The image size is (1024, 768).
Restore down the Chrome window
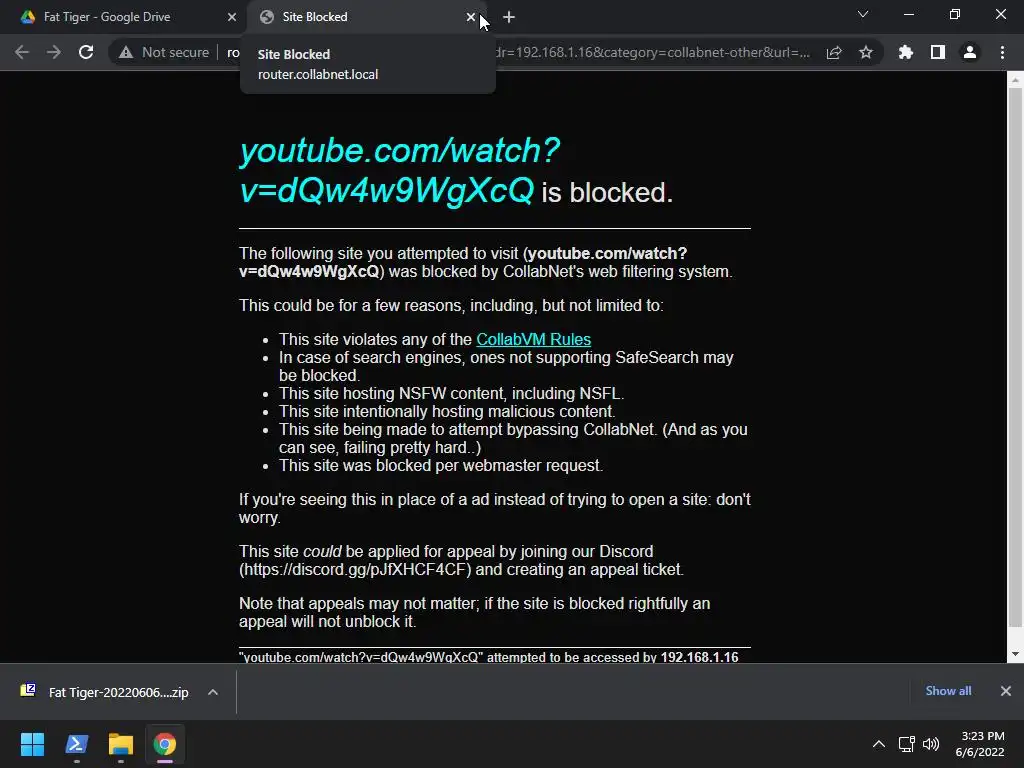click(x=955, y=14)
